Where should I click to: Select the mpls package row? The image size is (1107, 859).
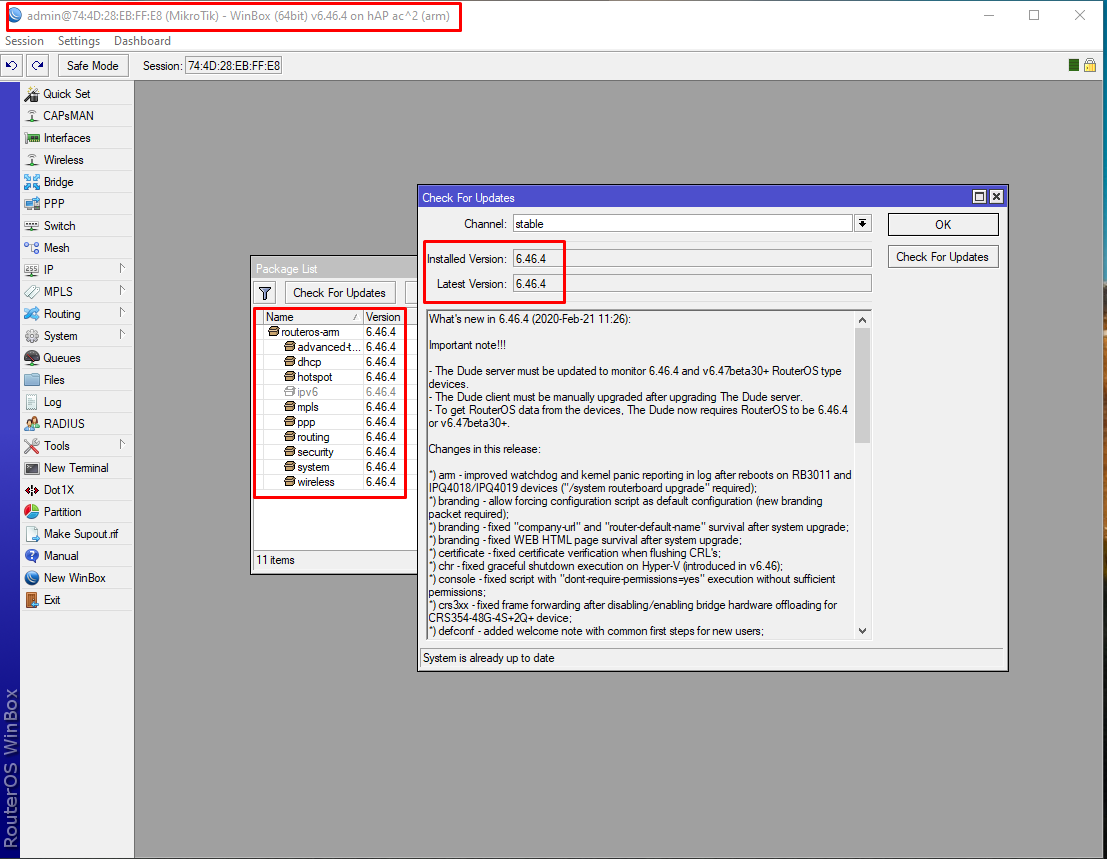(330, 407)
